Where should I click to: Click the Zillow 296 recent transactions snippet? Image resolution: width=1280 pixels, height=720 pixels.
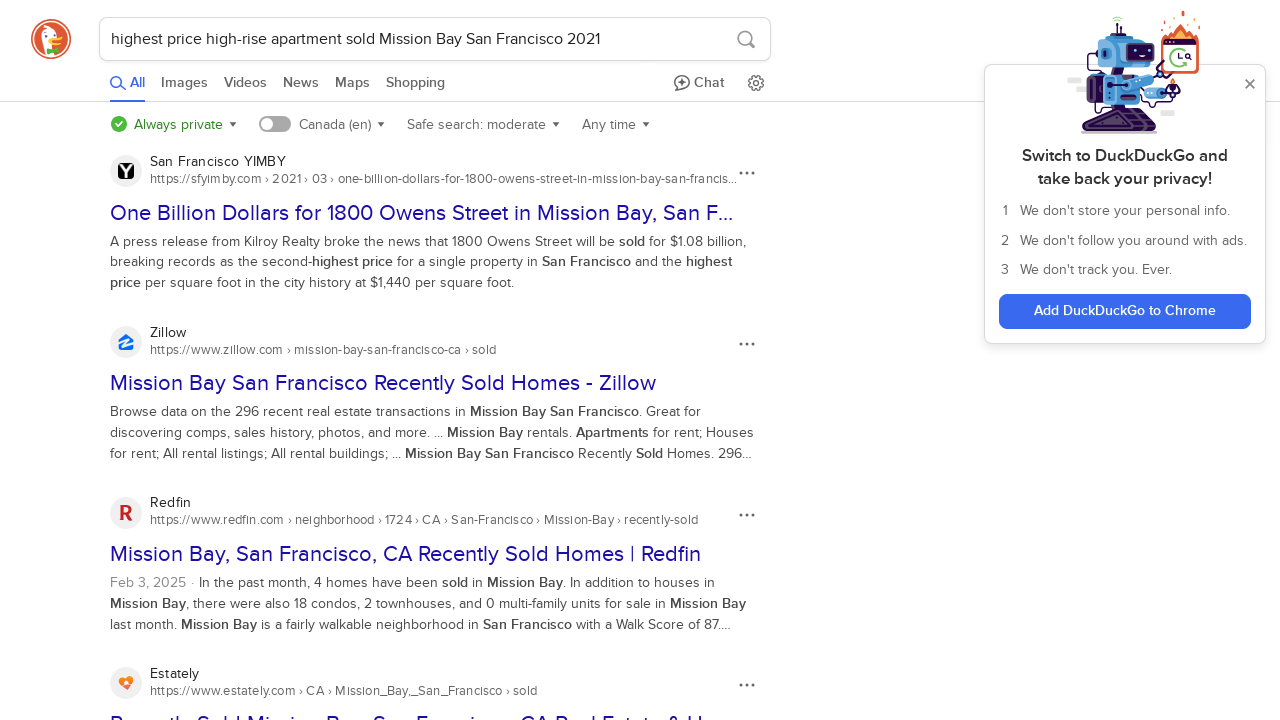coord(432,432)
